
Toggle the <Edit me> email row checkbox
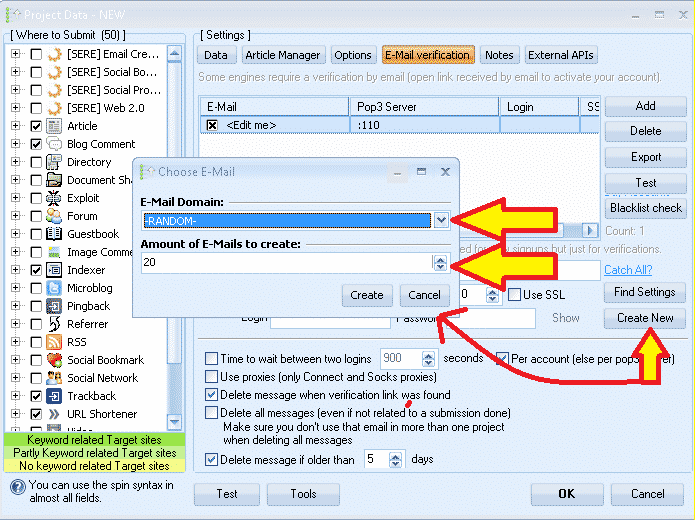212,125
